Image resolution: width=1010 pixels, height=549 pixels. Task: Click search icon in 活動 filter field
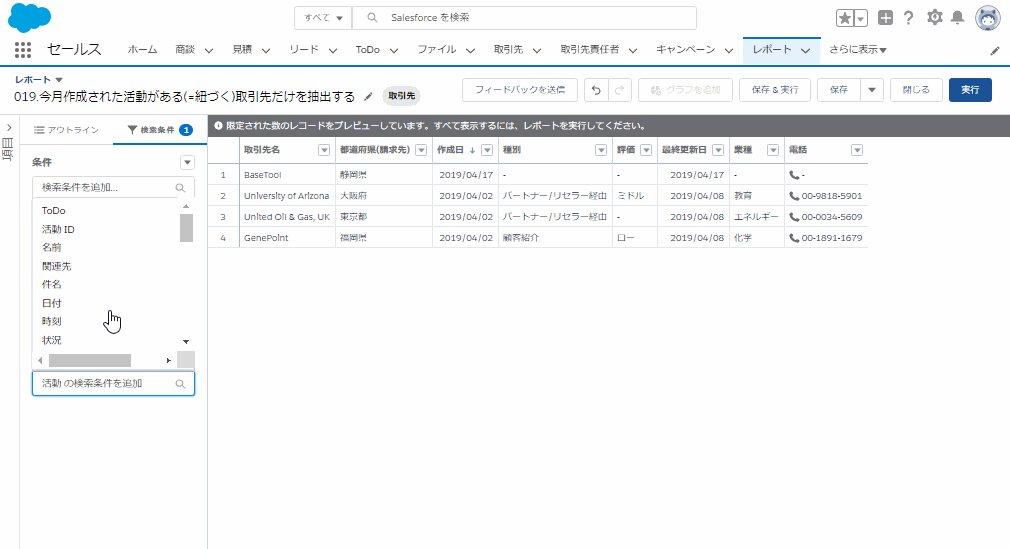(180, 383)
